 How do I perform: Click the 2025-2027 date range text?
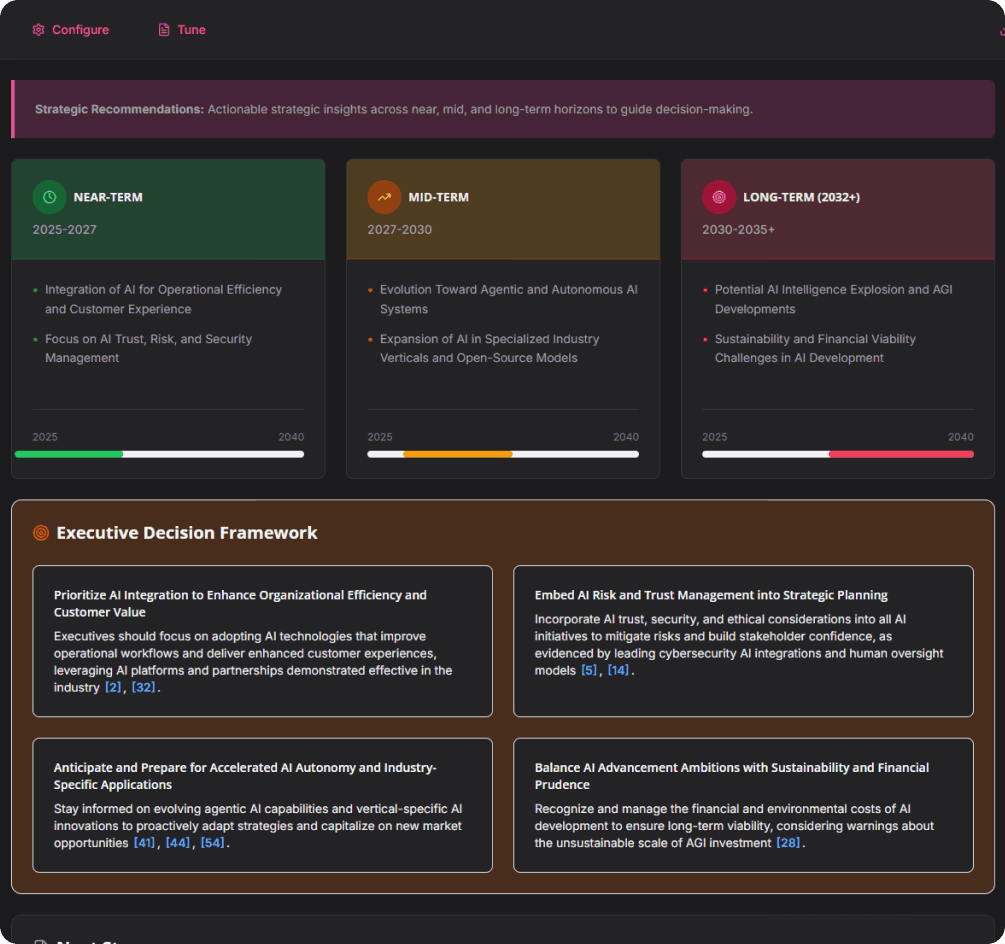65,229
